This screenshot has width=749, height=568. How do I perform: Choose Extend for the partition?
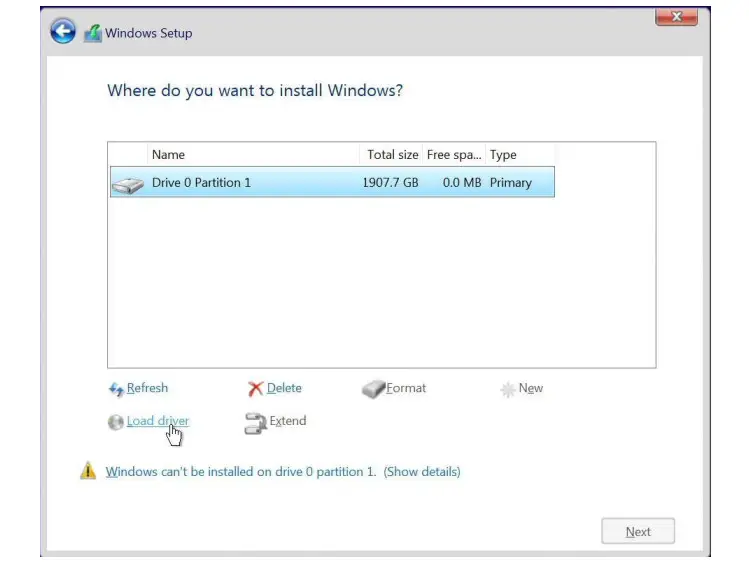288,421
